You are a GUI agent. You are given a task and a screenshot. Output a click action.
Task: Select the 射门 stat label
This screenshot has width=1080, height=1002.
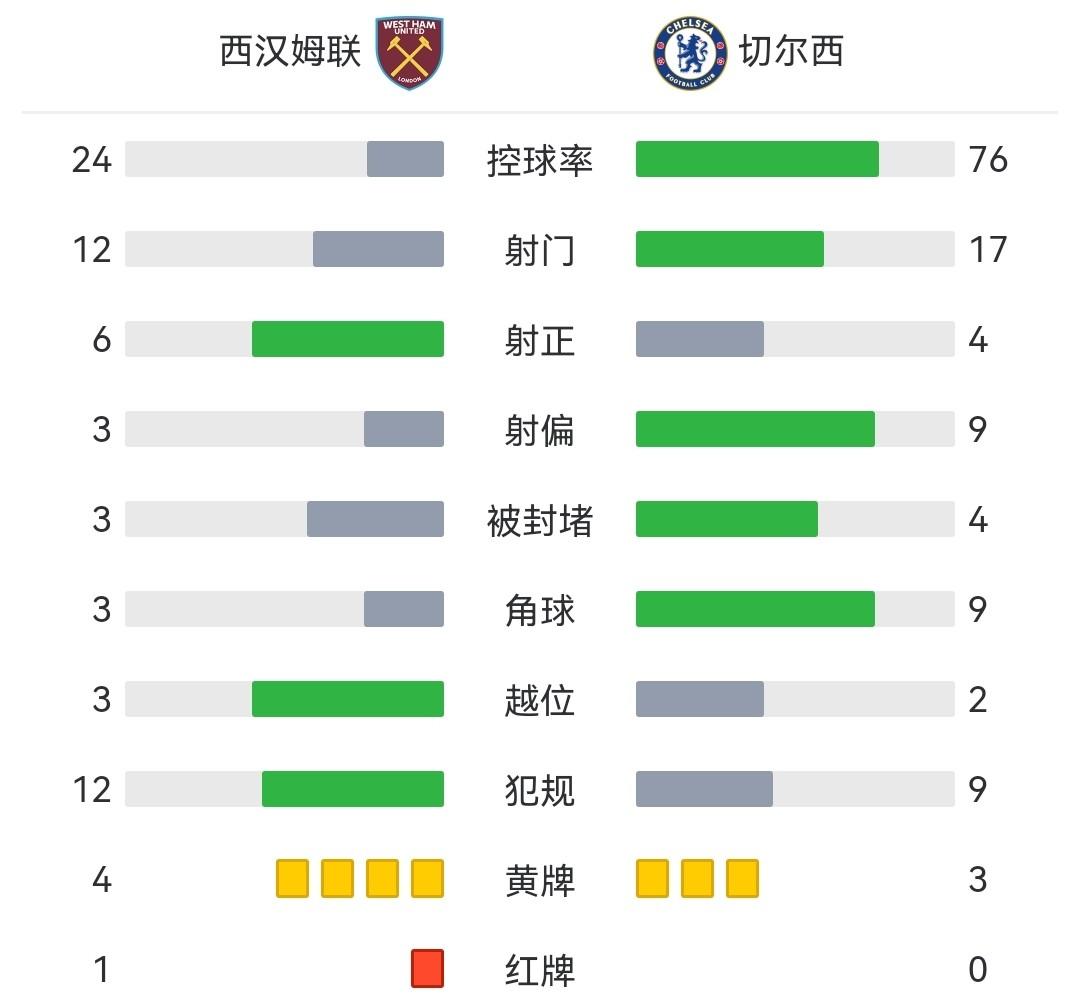[540, 250]
